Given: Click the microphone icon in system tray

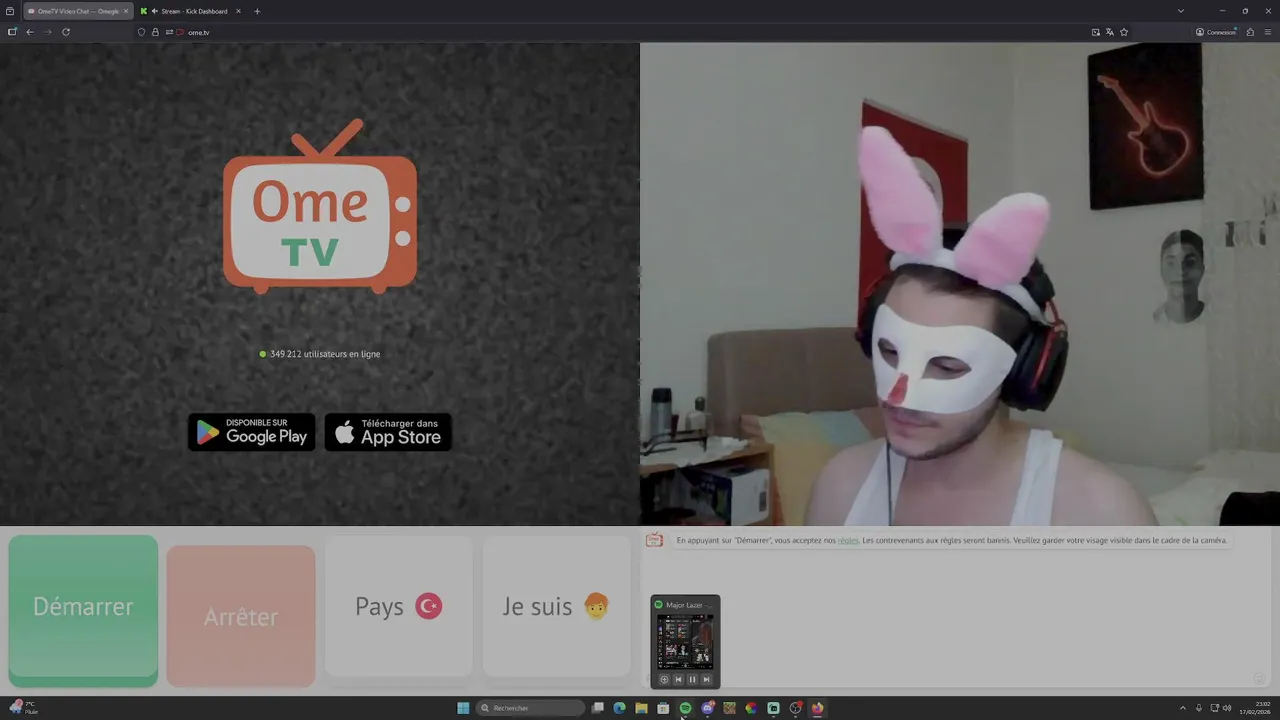Looking at the screenshot, I should [1199, 708].
